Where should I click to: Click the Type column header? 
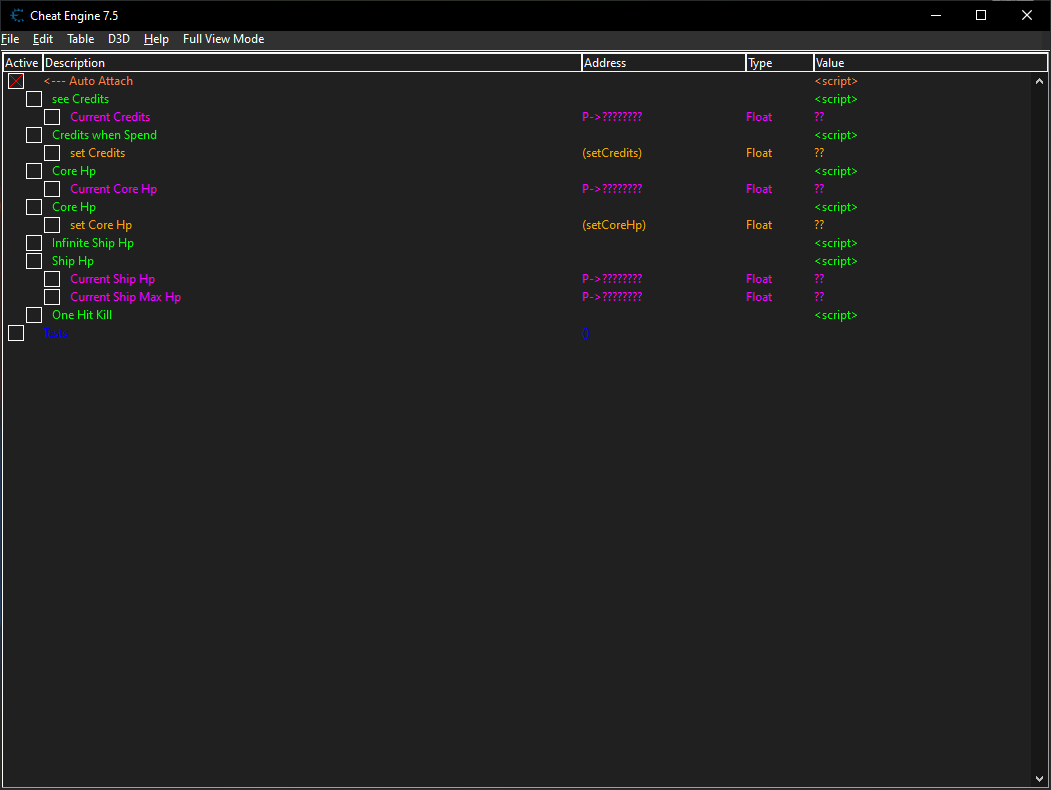tap(780, 63)
